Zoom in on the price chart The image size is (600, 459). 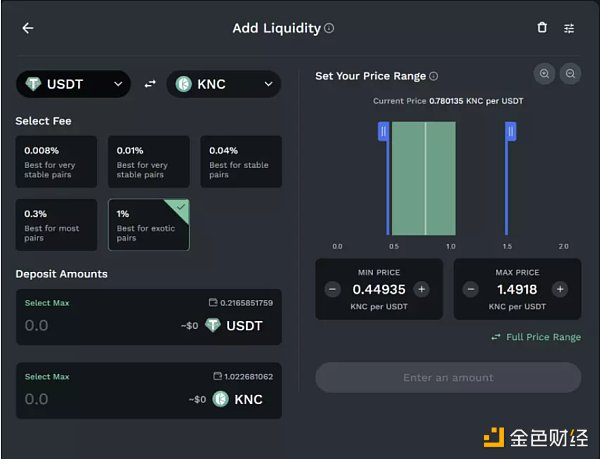click(544, 73)
